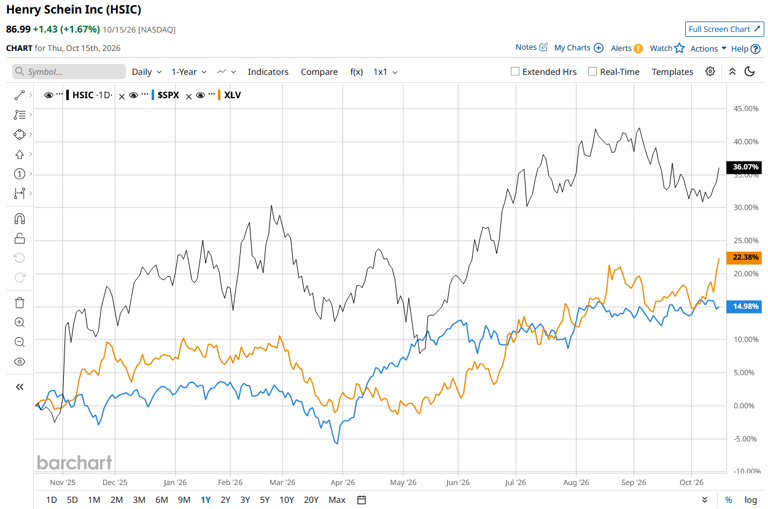768x509 pixels.
Task: Add chart to My Charts plus icon
Action: [x=599, y=48]
